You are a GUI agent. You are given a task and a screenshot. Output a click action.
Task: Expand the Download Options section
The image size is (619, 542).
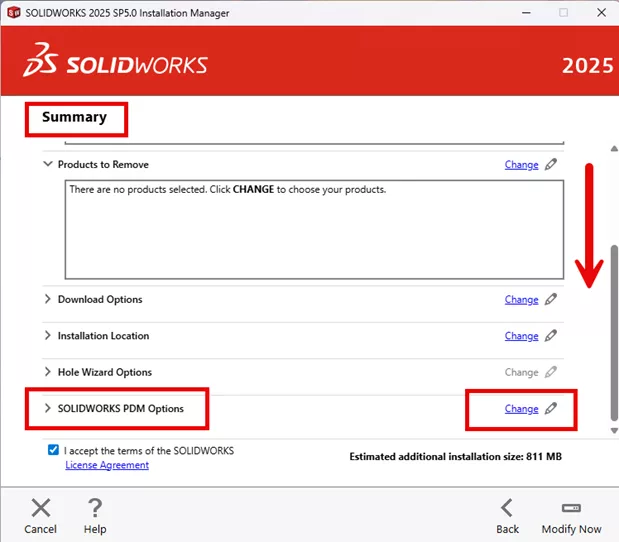pyautogui.click(x=47, y=299)
